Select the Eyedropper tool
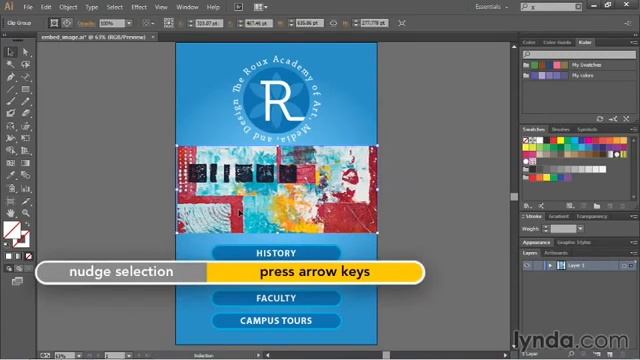Viewport: 640px width, 360px height. coord(11,175)
